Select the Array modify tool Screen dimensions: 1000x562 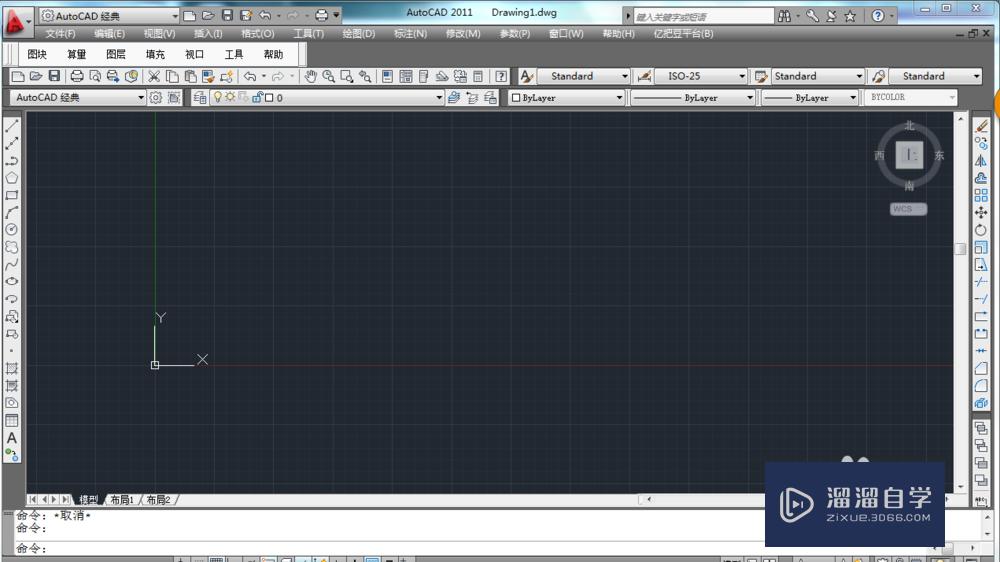pyautogui.click(x=981, y=196)
